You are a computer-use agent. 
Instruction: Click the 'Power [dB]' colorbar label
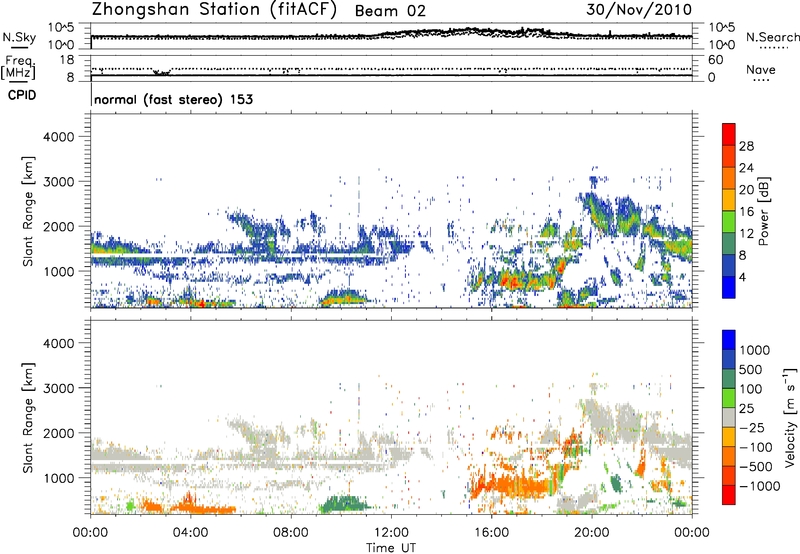pos(763,211)
